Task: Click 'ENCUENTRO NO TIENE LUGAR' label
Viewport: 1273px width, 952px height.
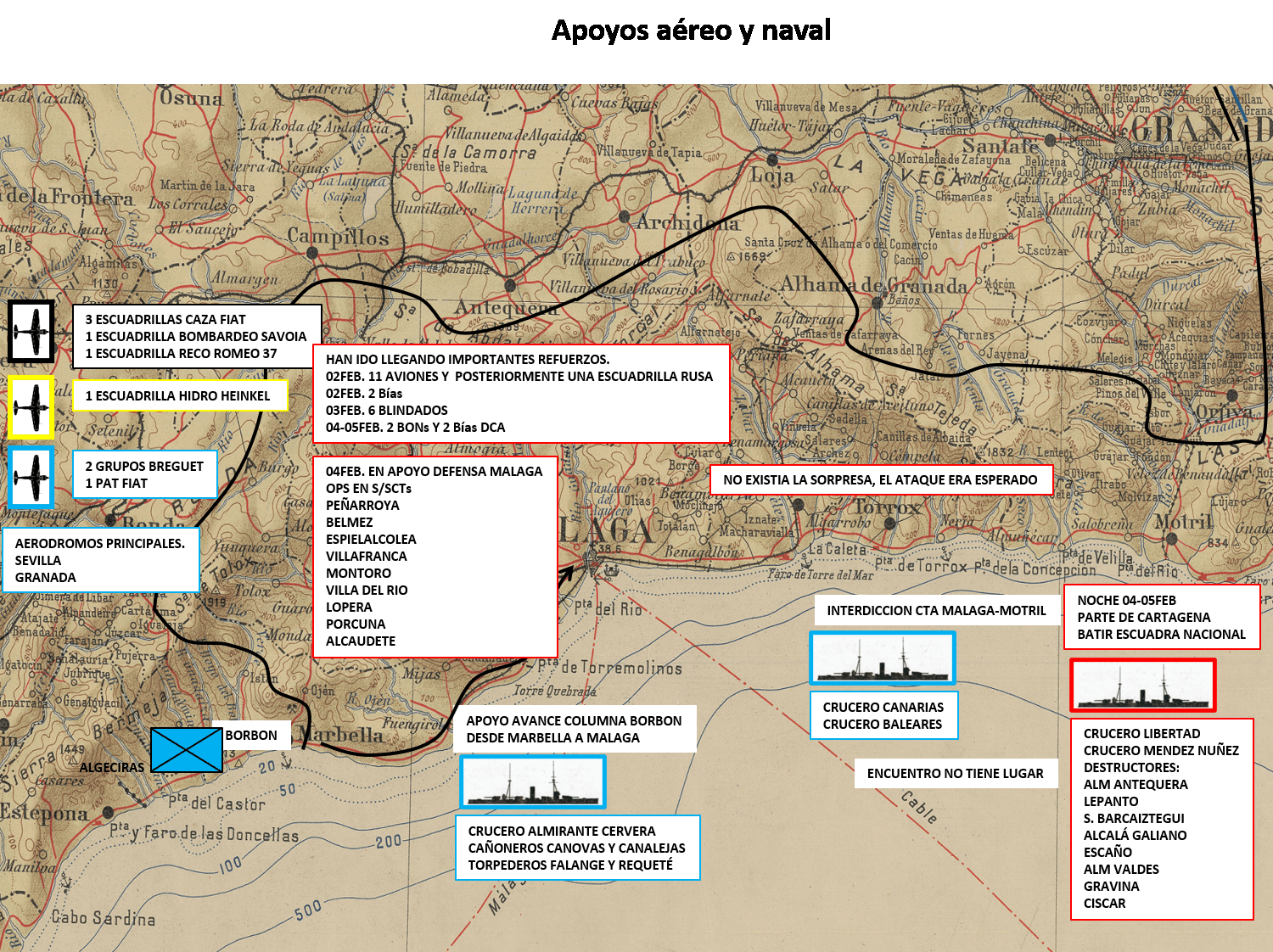Action: pos(956,774)
